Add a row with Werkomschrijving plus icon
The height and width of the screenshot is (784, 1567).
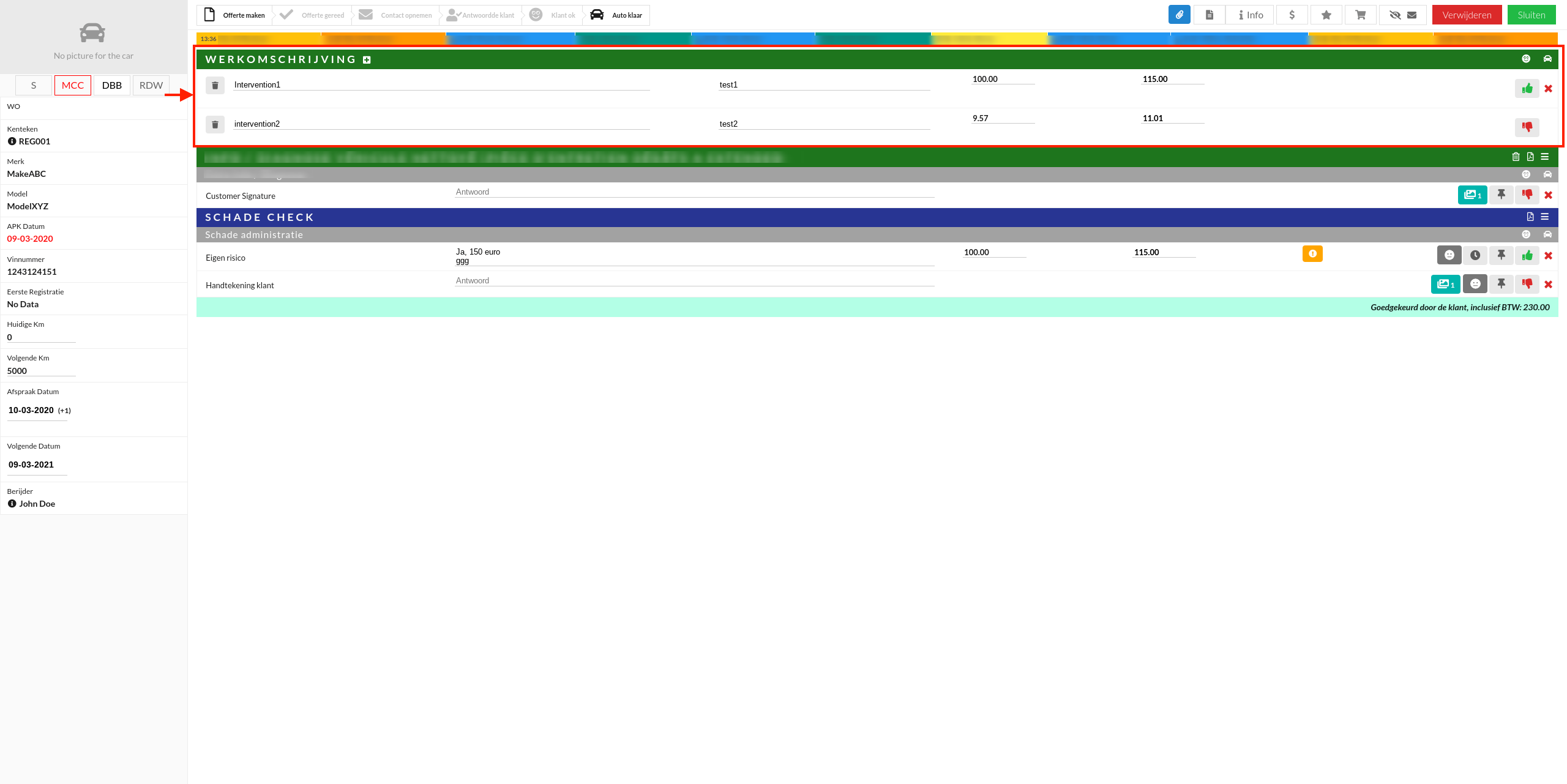pyautogui.click(x=367, y=59)
